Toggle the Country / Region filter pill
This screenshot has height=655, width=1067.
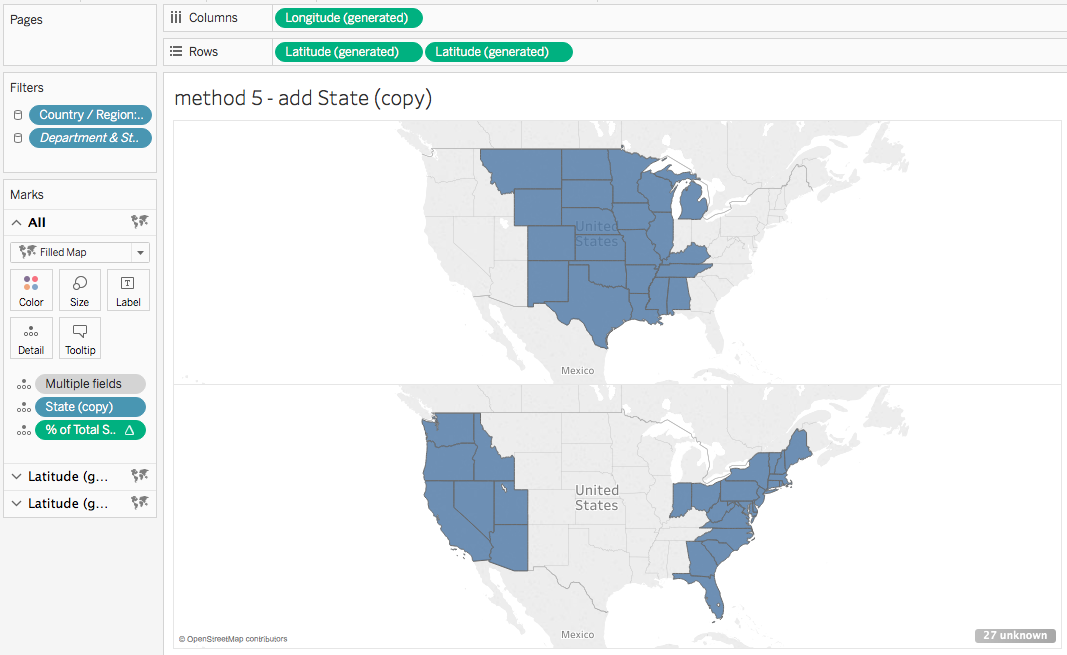[90, 114]
